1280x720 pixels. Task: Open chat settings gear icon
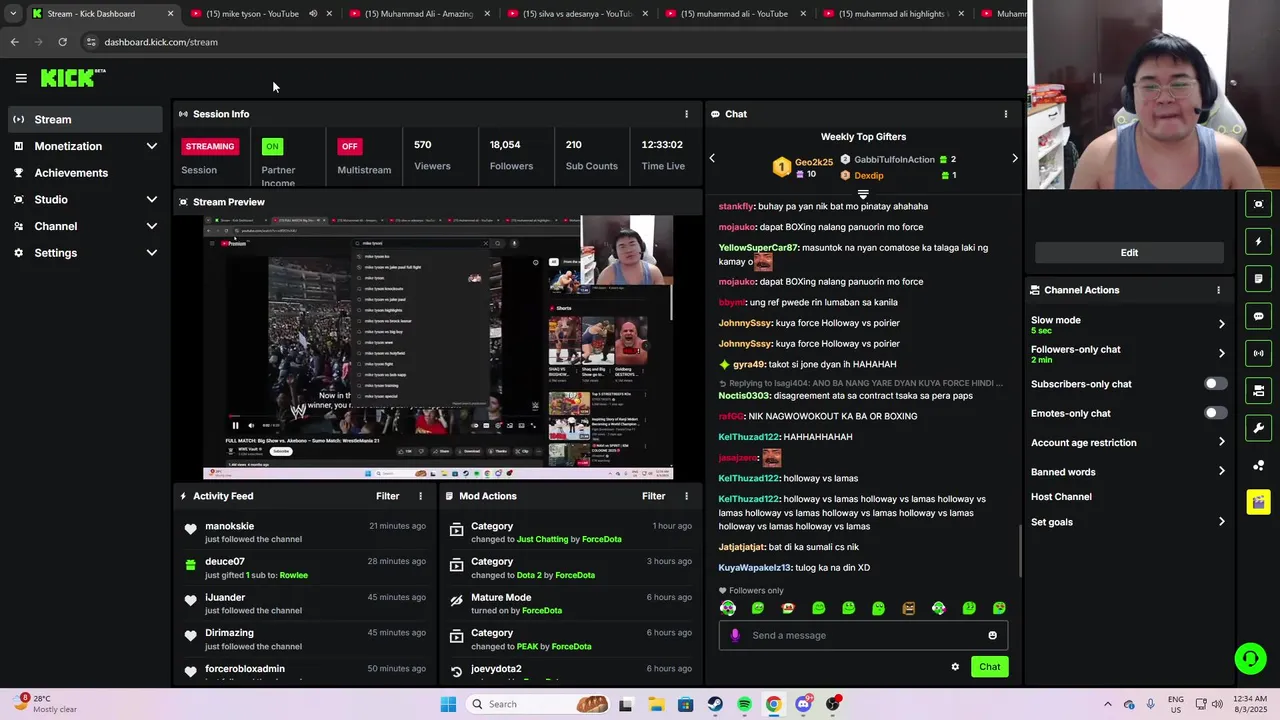pos(955,667)
